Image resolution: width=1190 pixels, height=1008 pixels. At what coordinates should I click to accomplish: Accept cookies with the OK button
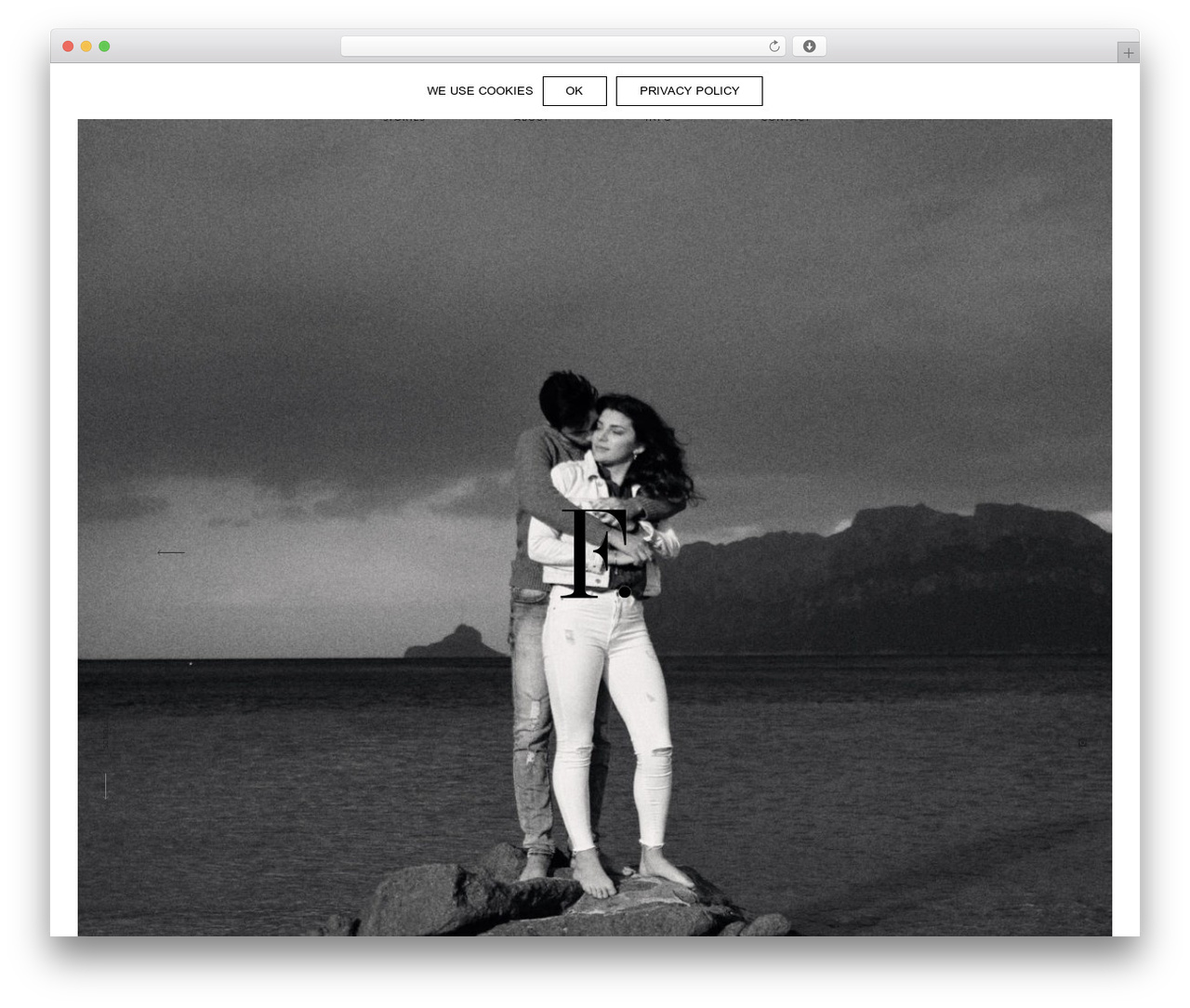[x=575, y=91]
